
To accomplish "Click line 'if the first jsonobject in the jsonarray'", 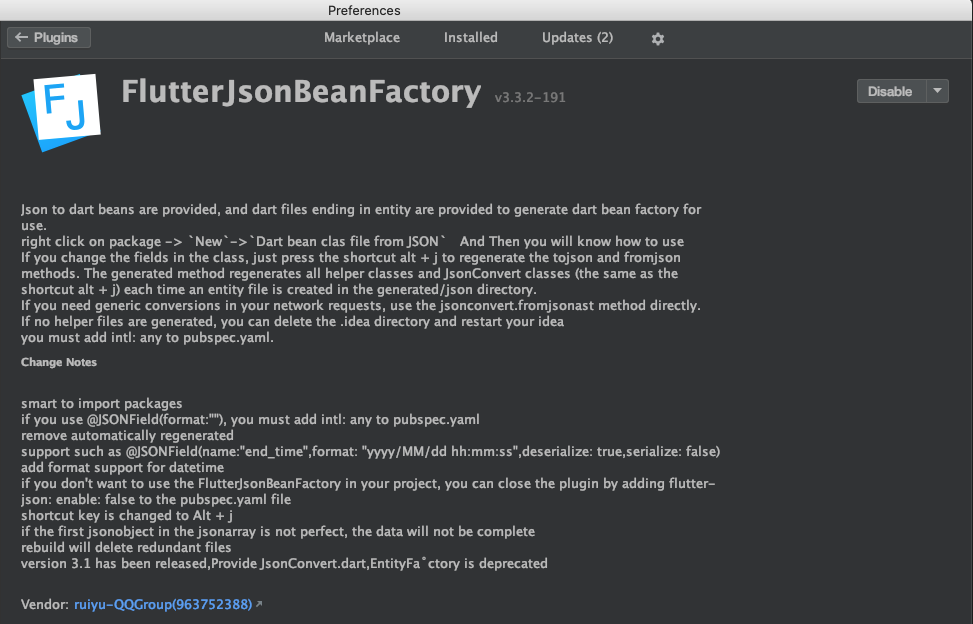I will click(x=278, y=532).
